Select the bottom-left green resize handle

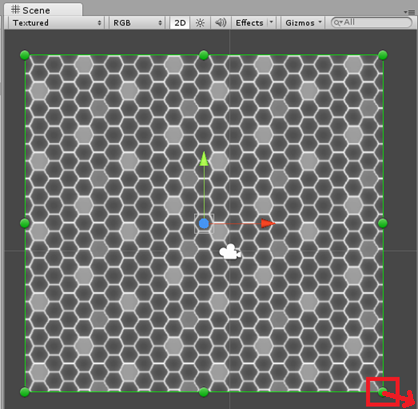tap(25, 392)
